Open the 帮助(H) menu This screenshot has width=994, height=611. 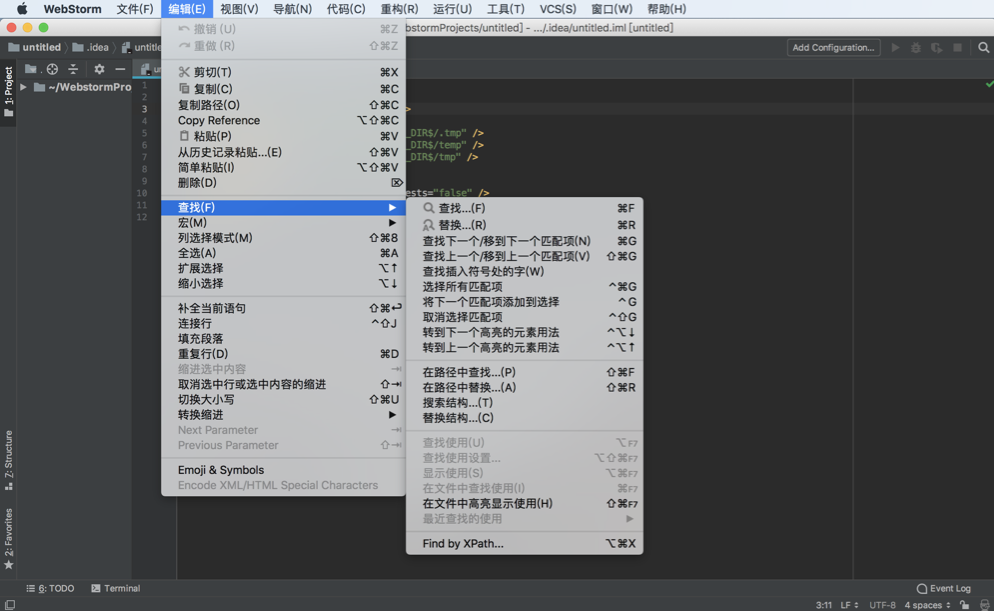[x=666, y=9]
